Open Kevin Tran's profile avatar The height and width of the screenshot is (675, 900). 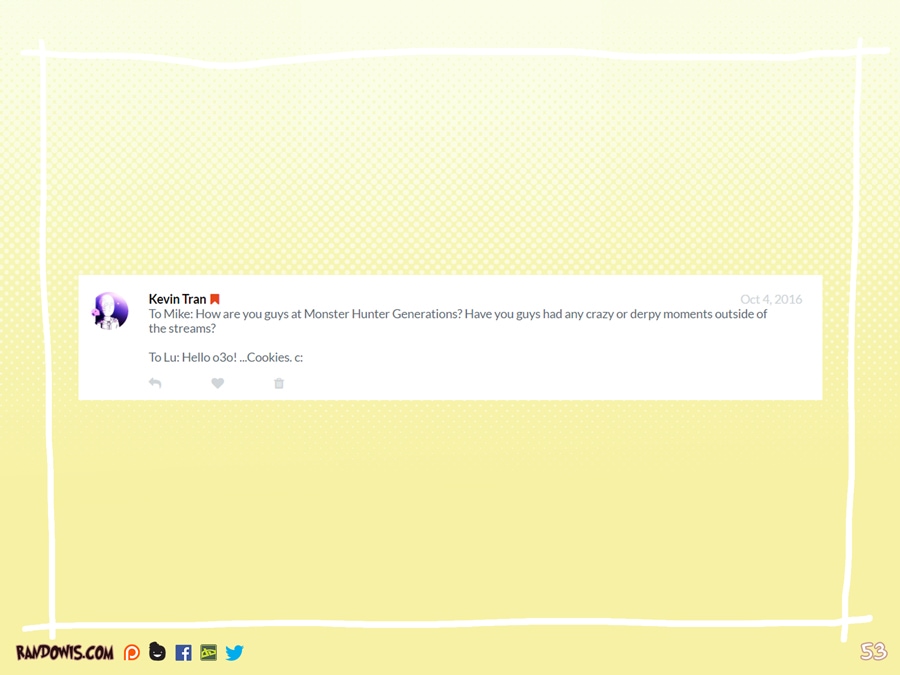point(110,311)
